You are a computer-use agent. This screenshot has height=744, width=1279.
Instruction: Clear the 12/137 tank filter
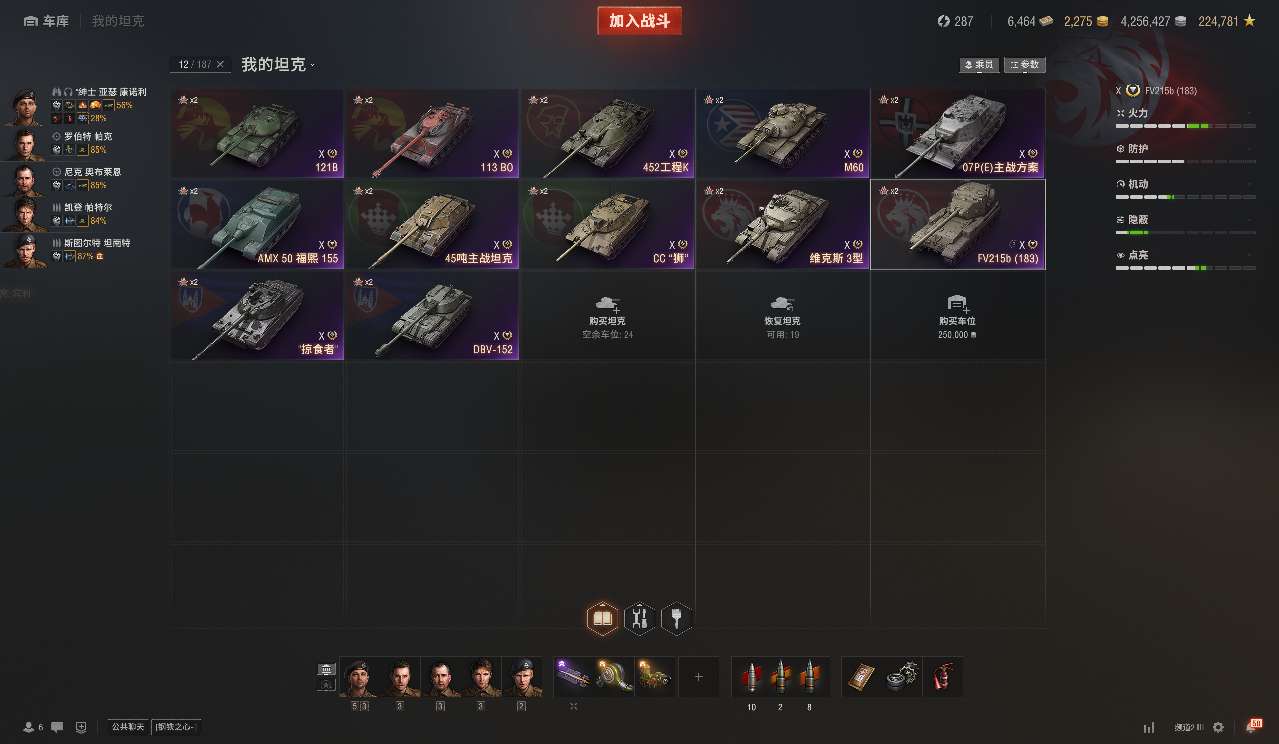pyautogui.click(x=220, y=64)
